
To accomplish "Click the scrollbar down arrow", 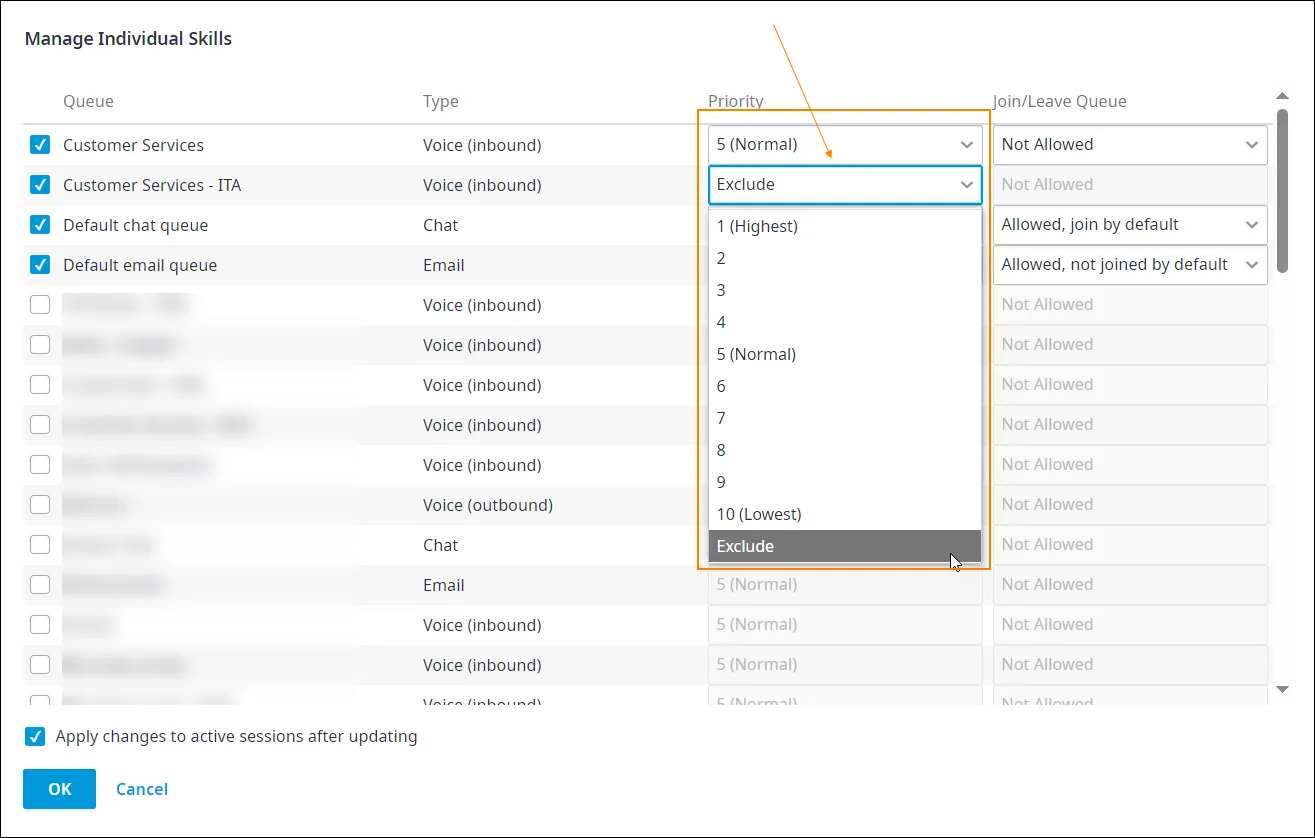I will pos(1283,689).
